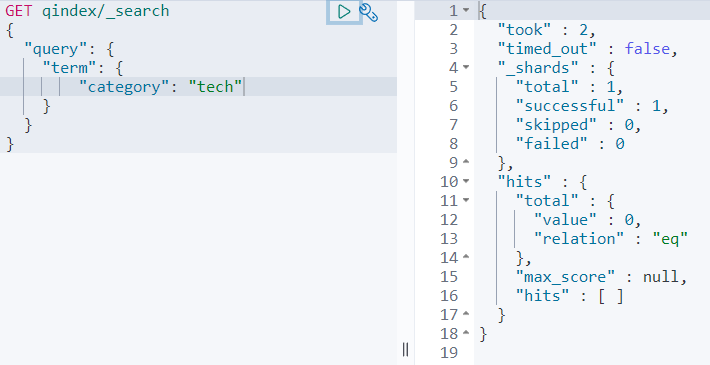Toggle the fold marker on line 18
The width and height of the screenshot is (710, 365).
tap(466, 333)
